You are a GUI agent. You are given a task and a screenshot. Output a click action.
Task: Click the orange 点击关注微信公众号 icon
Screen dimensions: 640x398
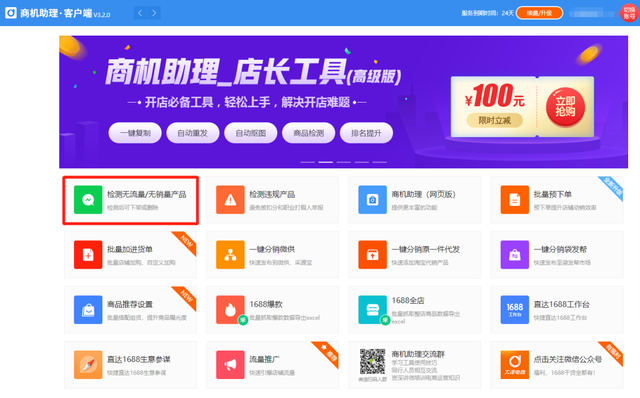click(515, 365)
